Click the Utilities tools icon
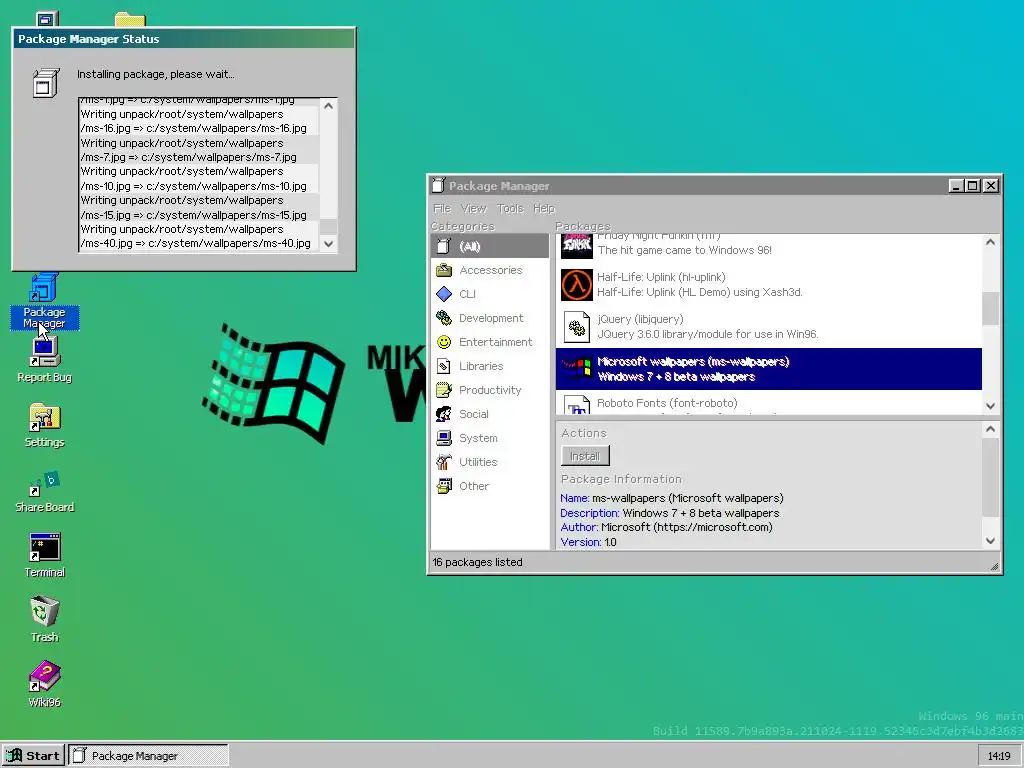The height and width of the screenshot is (768, 1024). tap(444, 462)
